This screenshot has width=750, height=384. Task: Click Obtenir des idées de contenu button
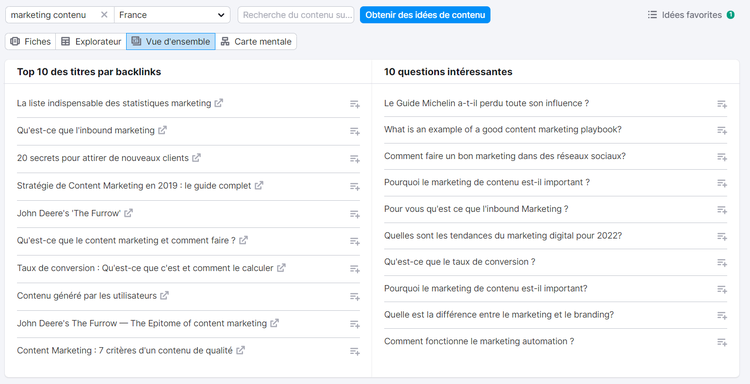pyautogui.click(x=425, y=15)
